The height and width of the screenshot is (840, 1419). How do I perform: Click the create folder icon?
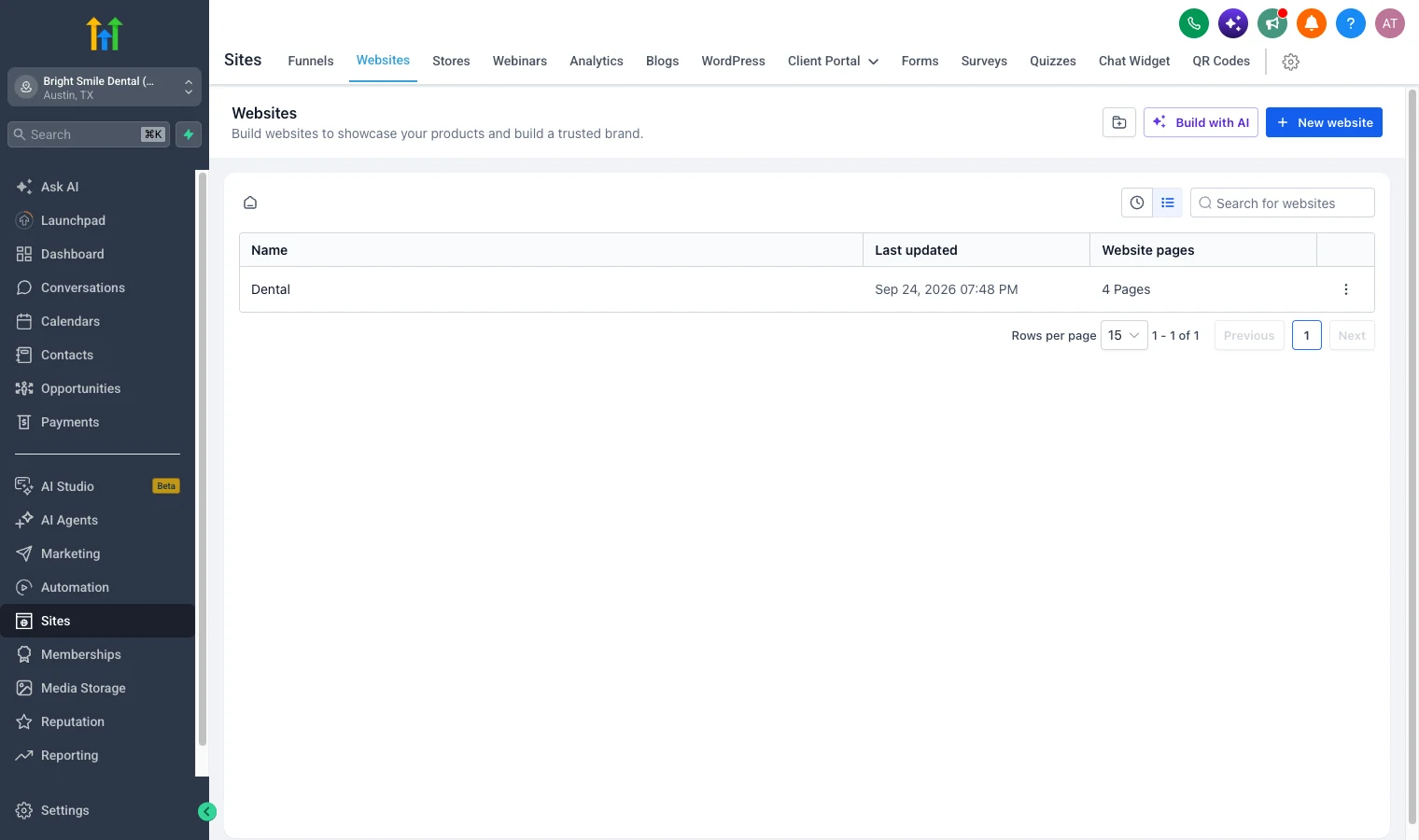(1119, 122)
